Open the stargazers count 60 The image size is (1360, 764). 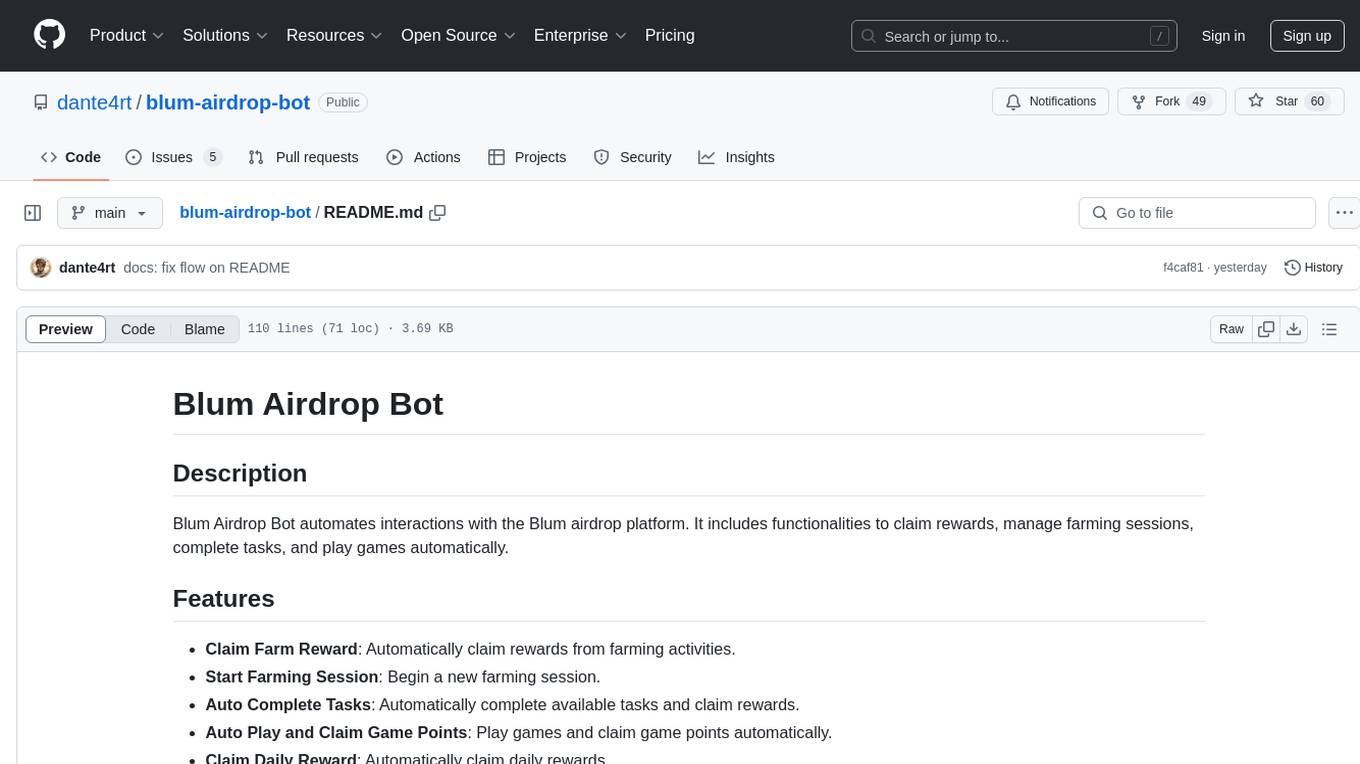1317,101
